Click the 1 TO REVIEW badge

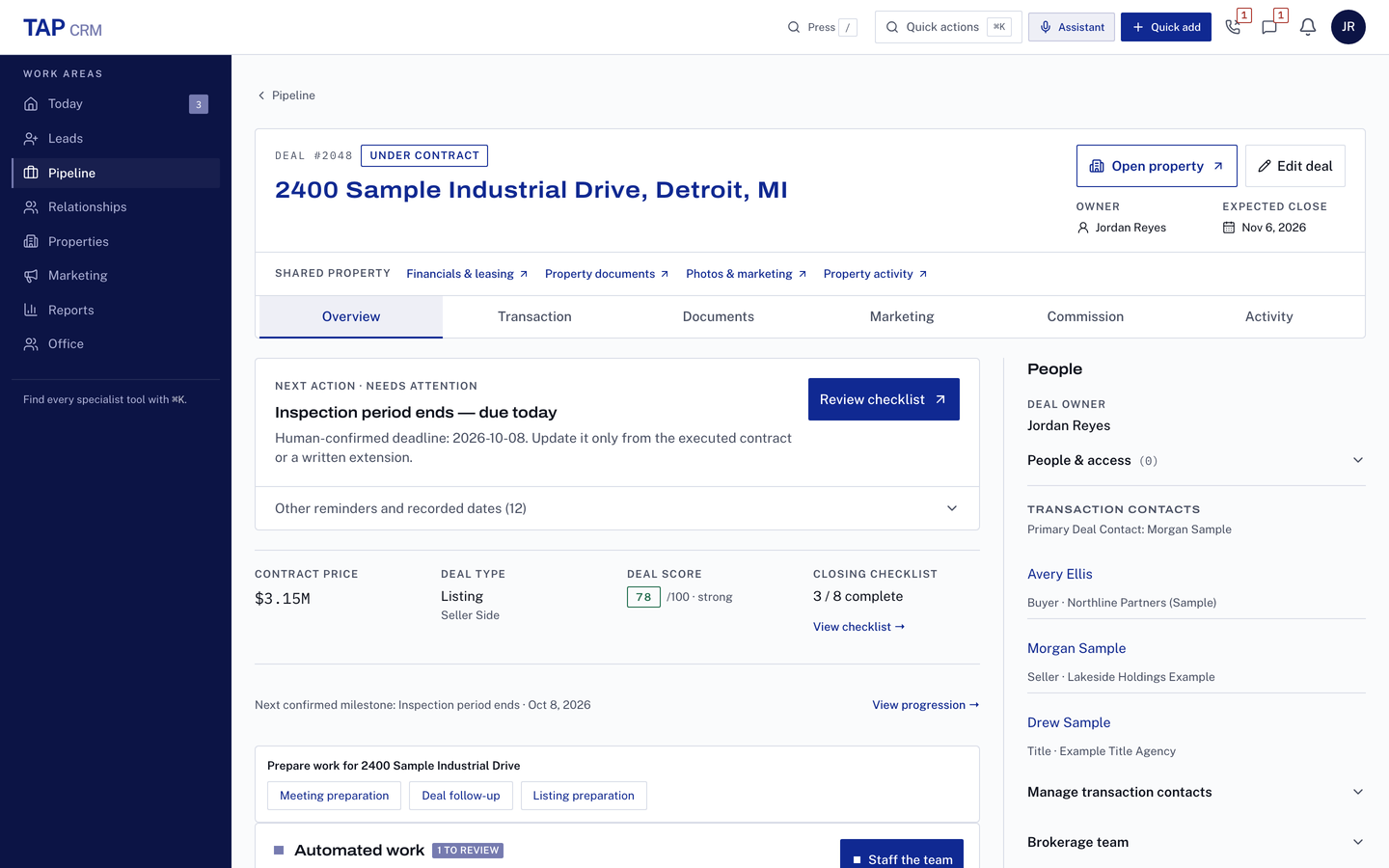pyautogui.click(x=468, y=851)
